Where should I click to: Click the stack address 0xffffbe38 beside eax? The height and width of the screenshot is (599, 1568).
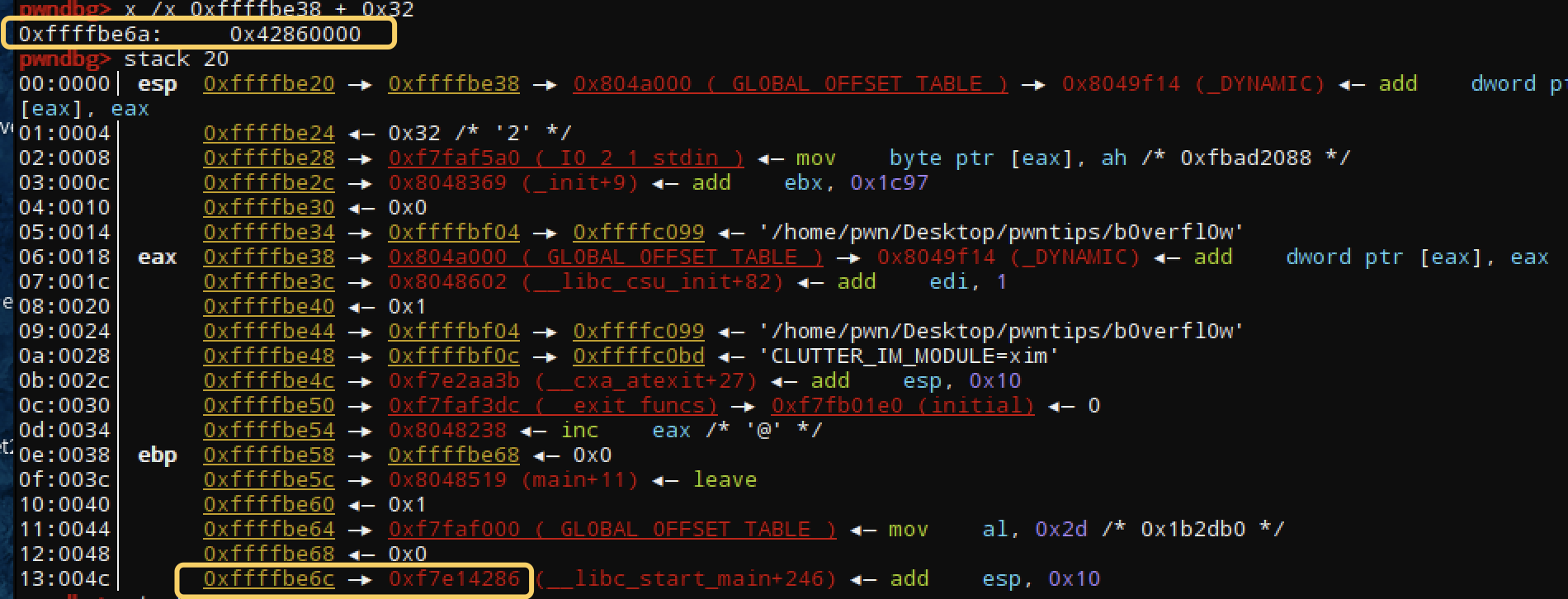(269, 257)
